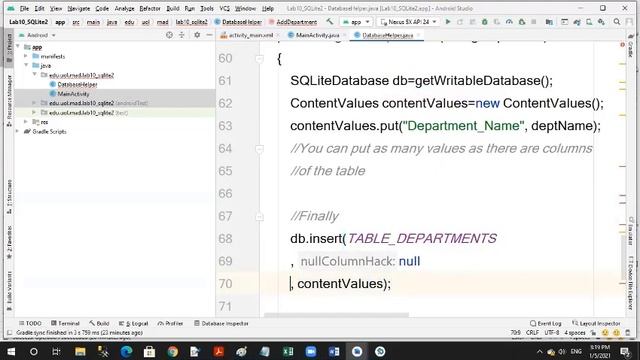Open Zoom from the taskbar
Screen dimensions: 640x360
[311, 351]
